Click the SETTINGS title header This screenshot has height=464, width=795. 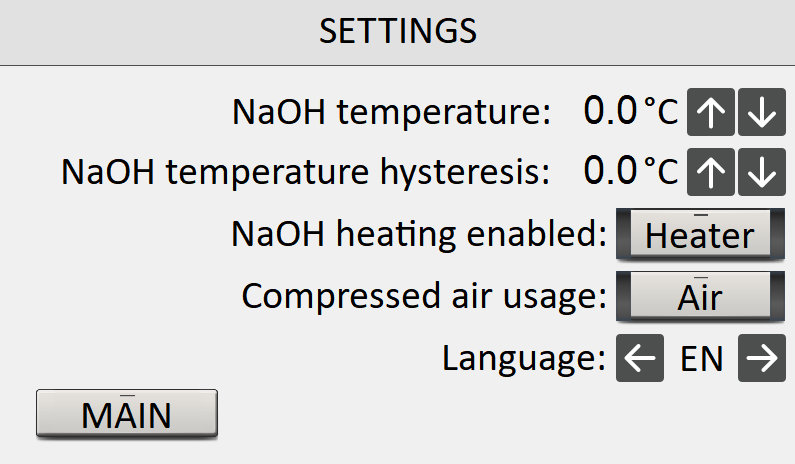(x=398, y=32)
